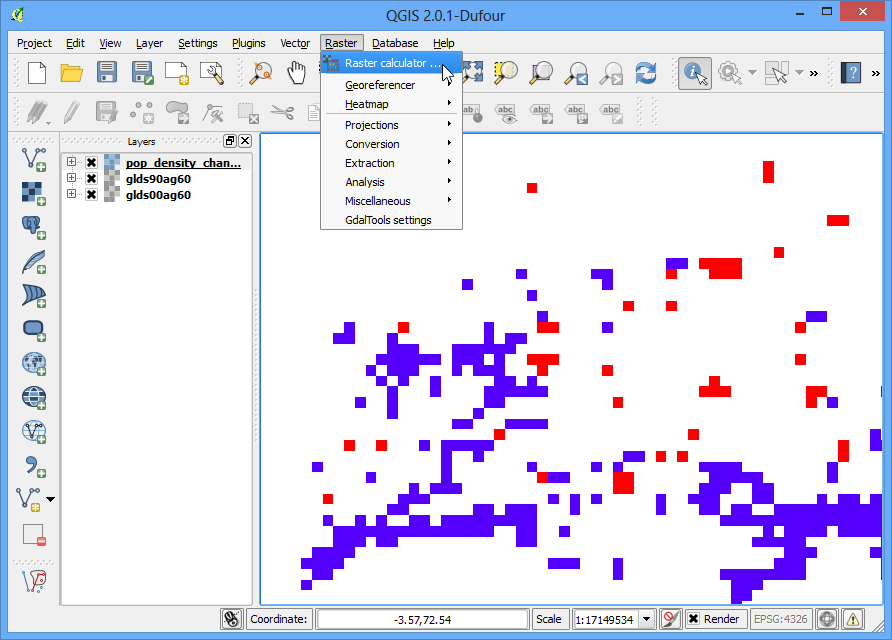Click the Coordinate input field
The image size is (892, 640).
pyautogui.click(x=422, y=620)
